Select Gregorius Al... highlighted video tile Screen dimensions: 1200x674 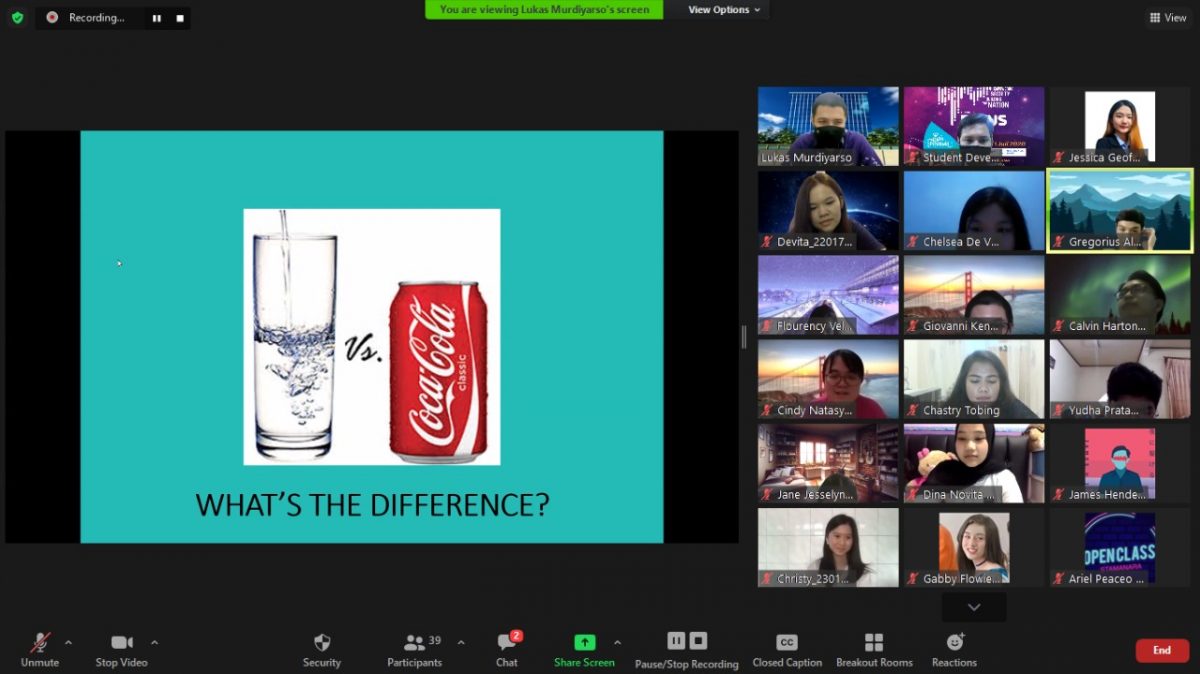click(x=1120, y=210)
